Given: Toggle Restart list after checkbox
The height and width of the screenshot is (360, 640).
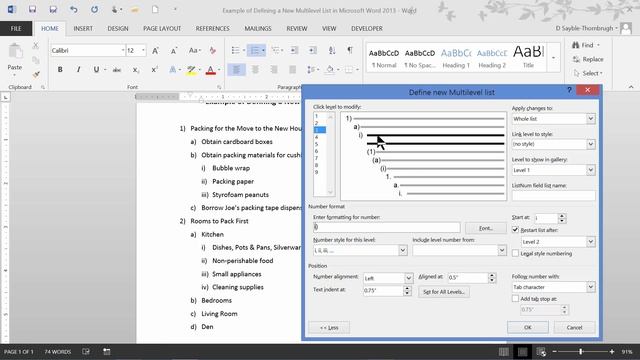Looking at the screenshot, I should [515, 230].
